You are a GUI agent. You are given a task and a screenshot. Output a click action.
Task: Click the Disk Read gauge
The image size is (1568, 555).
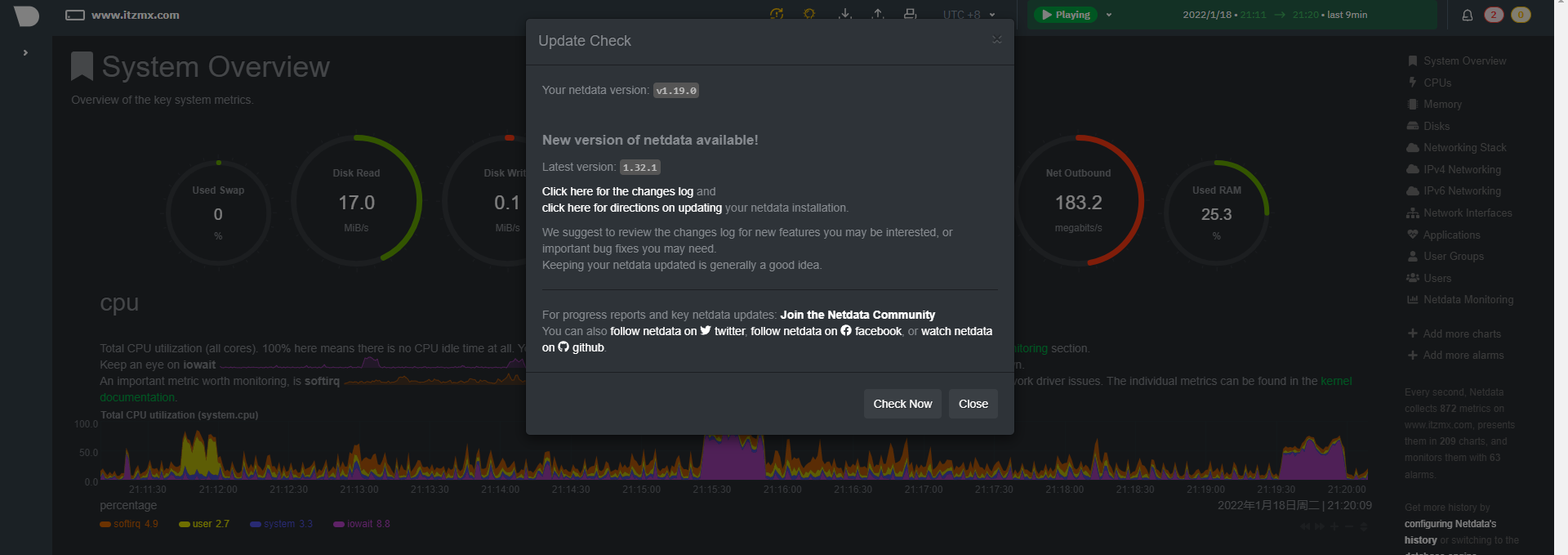point(356,200)
